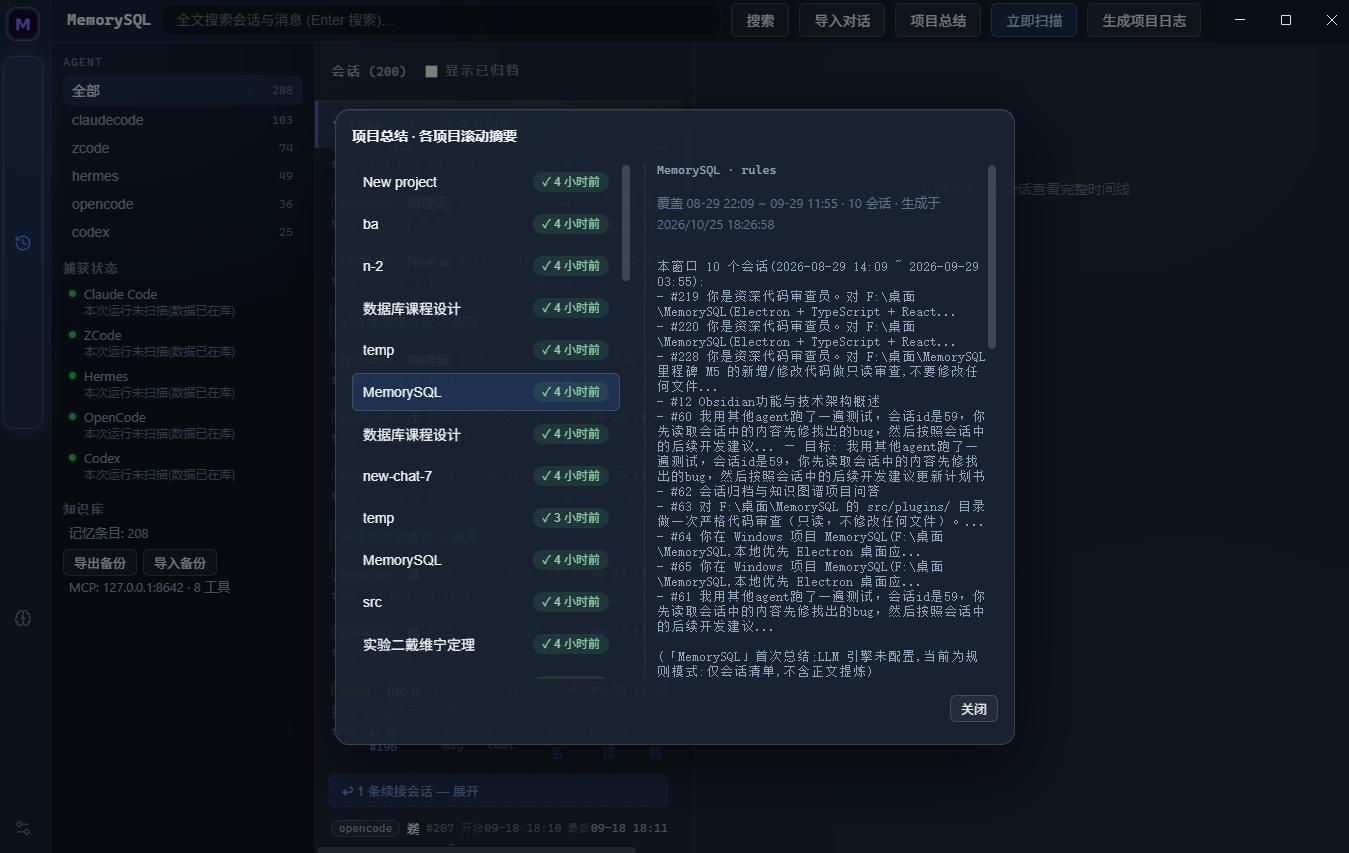Select the New project summary row

[x=486, y=182]
